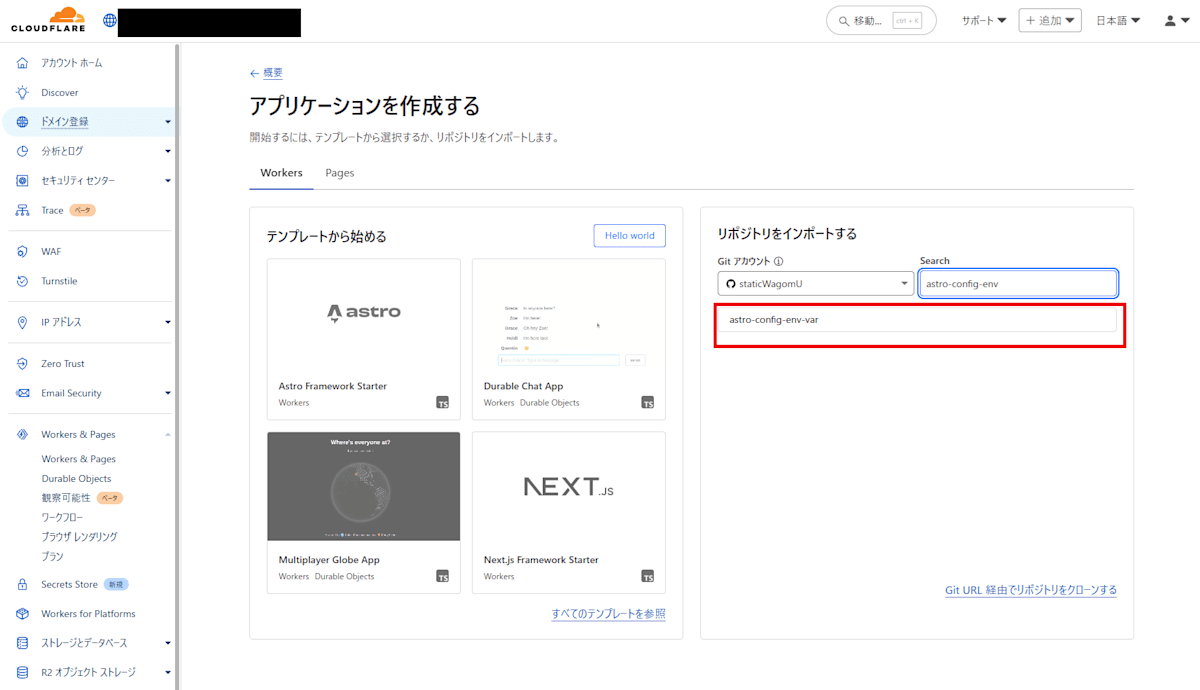This screenshot has height=690, width=1200.
Task: Click the TS badge on Astro Framework Starter
Action: (443, 403)
